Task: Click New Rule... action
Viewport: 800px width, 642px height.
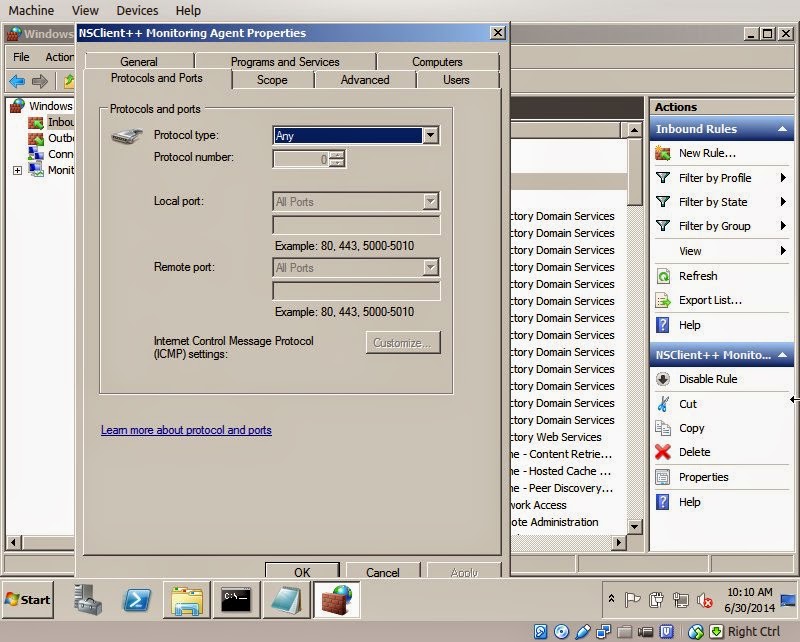Action: click(707, 153)
